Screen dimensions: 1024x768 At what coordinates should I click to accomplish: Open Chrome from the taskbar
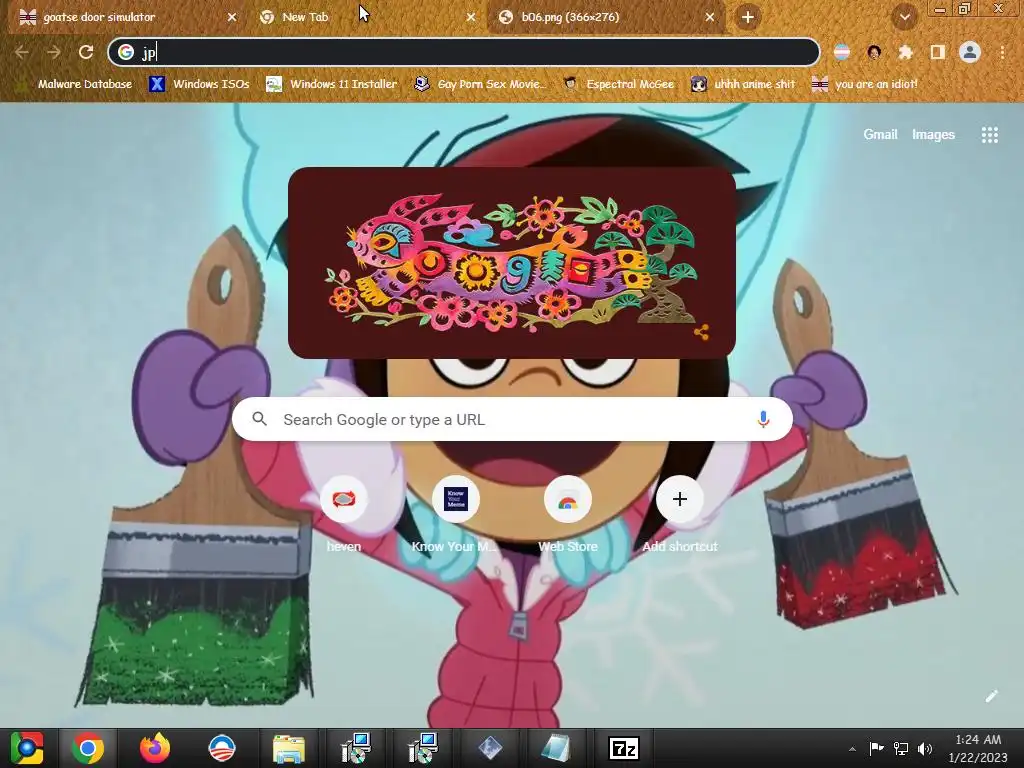pos(88,748)
